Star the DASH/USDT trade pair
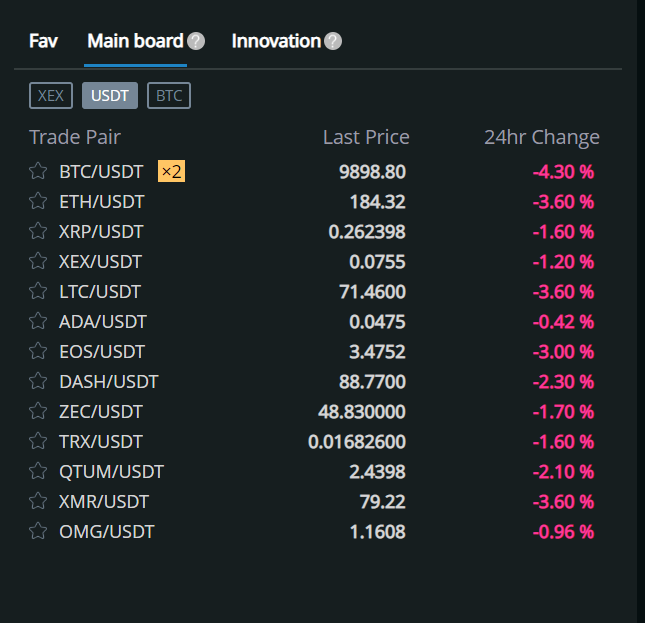645x623 pixels. tap(38, 381)
